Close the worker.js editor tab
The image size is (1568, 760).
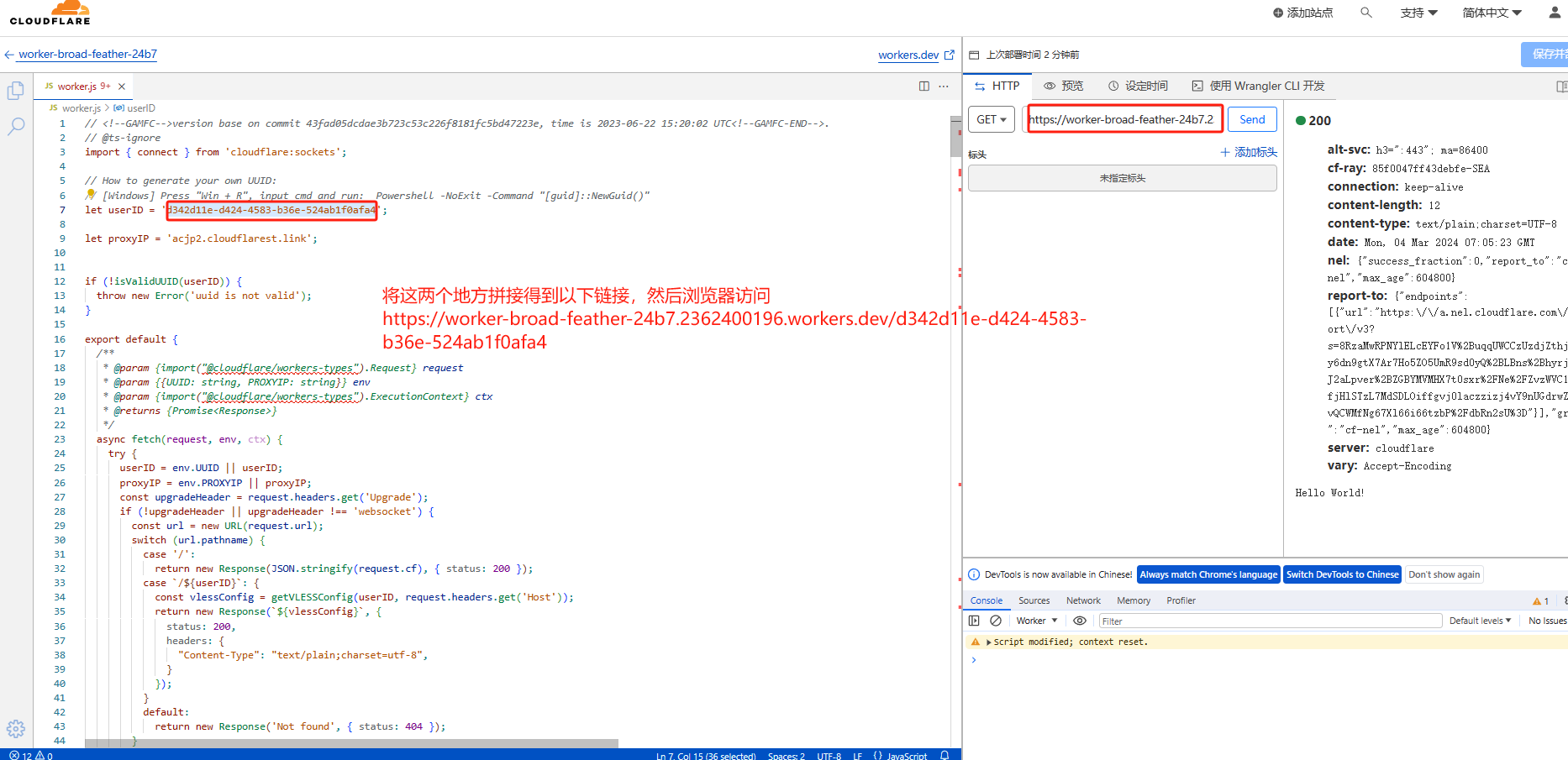(122, 86)
